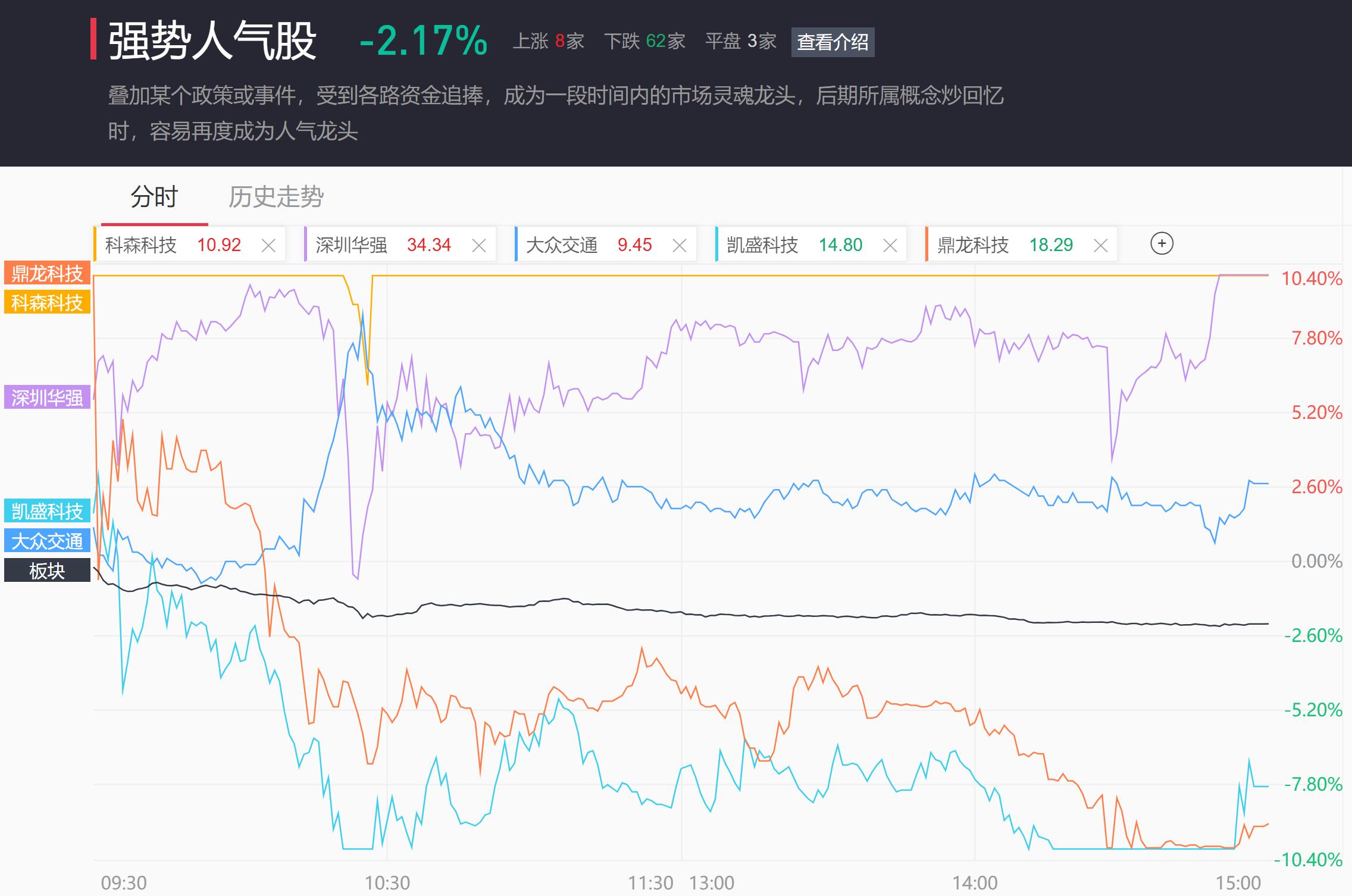Click the 大众交通 9.45 stock chip
The height and width of the screenshot is (896, 1352).
pos(589,245)
